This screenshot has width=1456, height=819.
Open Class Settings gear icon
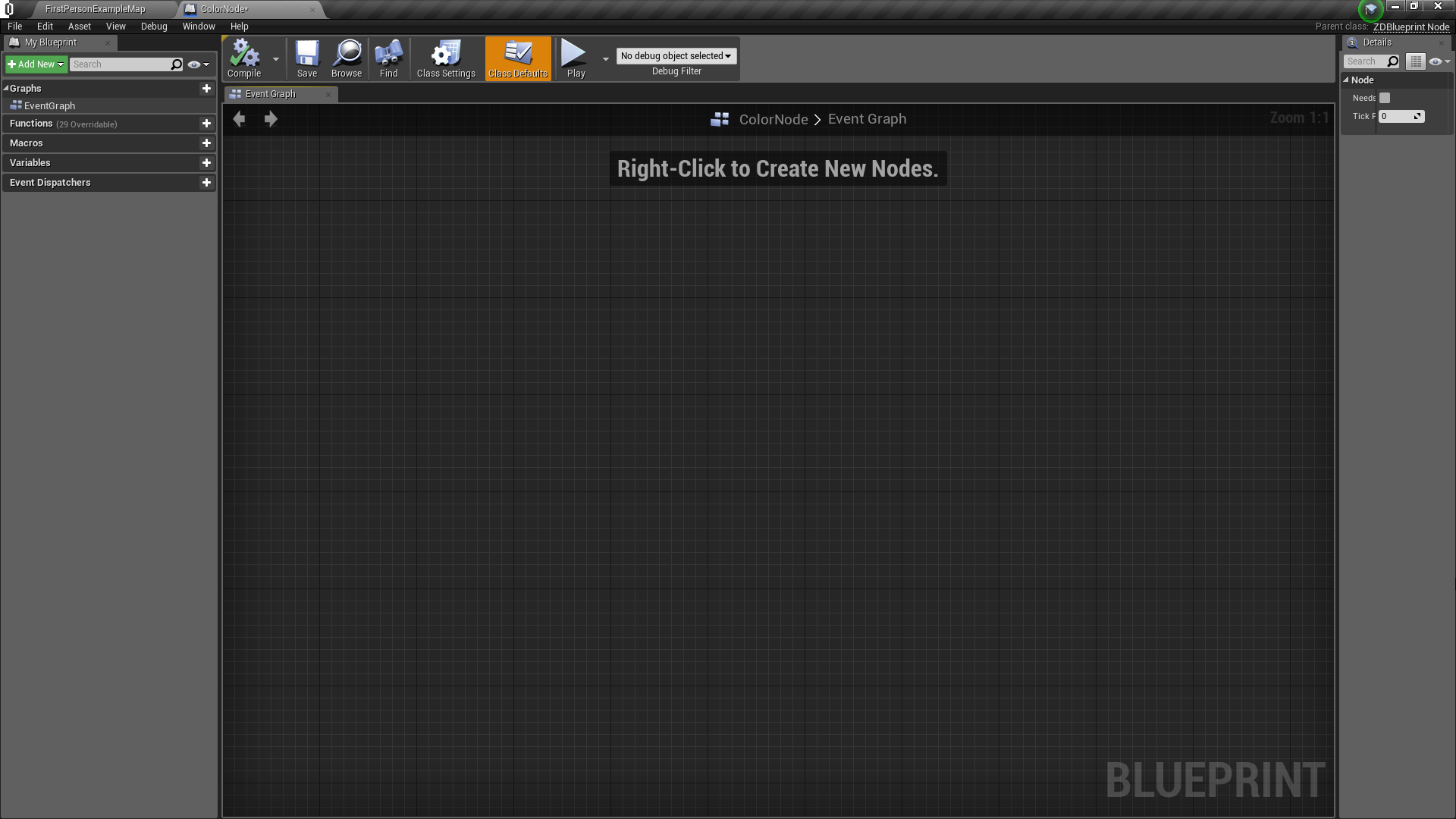[x=446, y=53]
